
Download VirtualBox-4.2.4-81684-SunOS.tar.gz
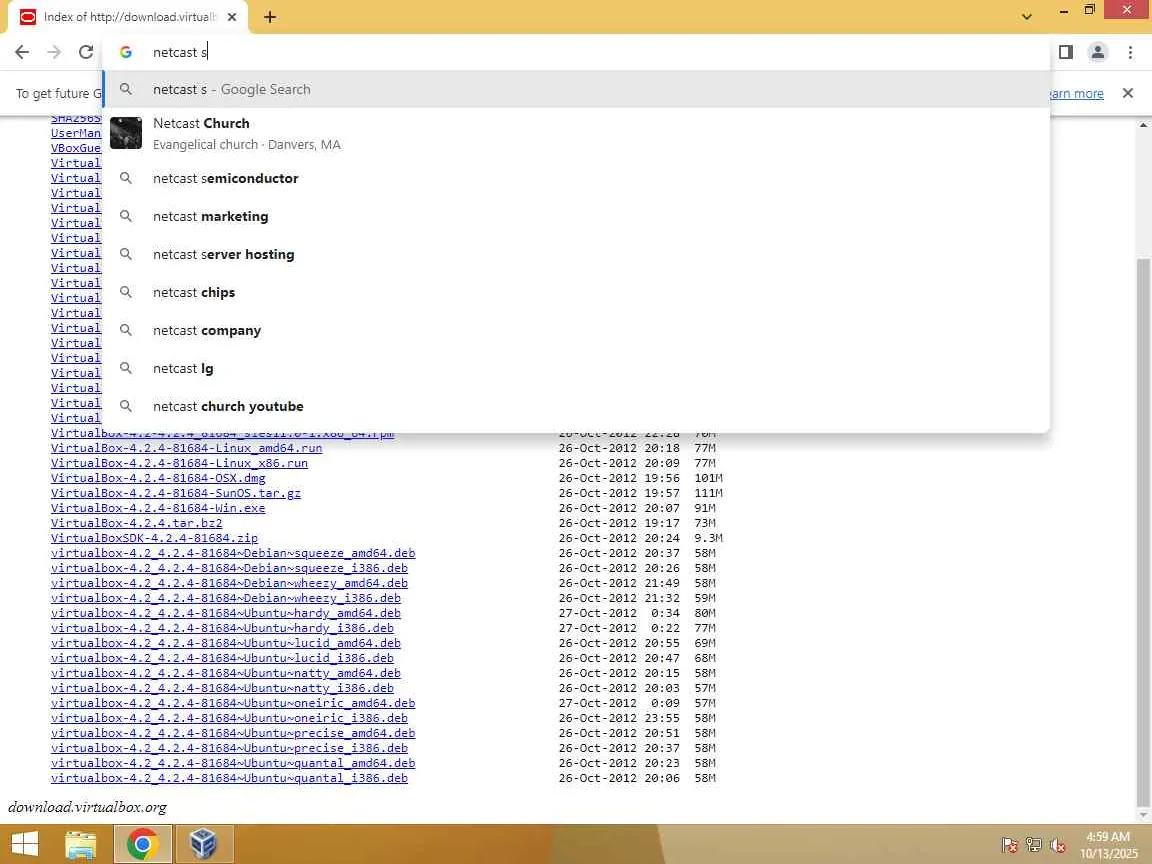[x=176, y=493]
